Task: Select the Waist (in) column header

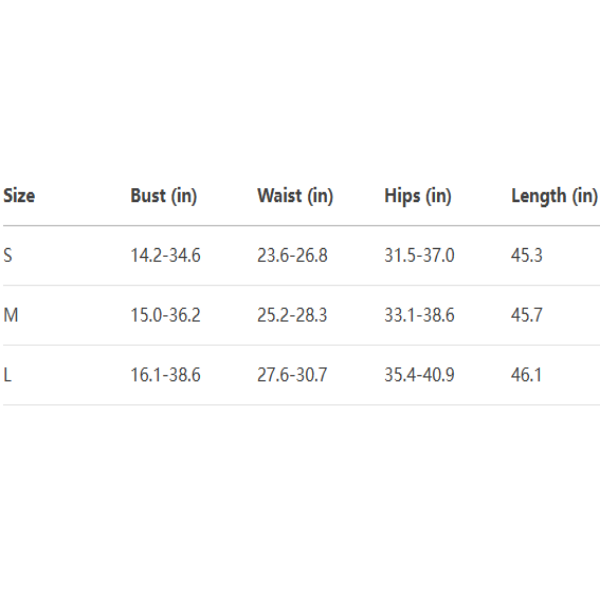Action: pos(294,196)
